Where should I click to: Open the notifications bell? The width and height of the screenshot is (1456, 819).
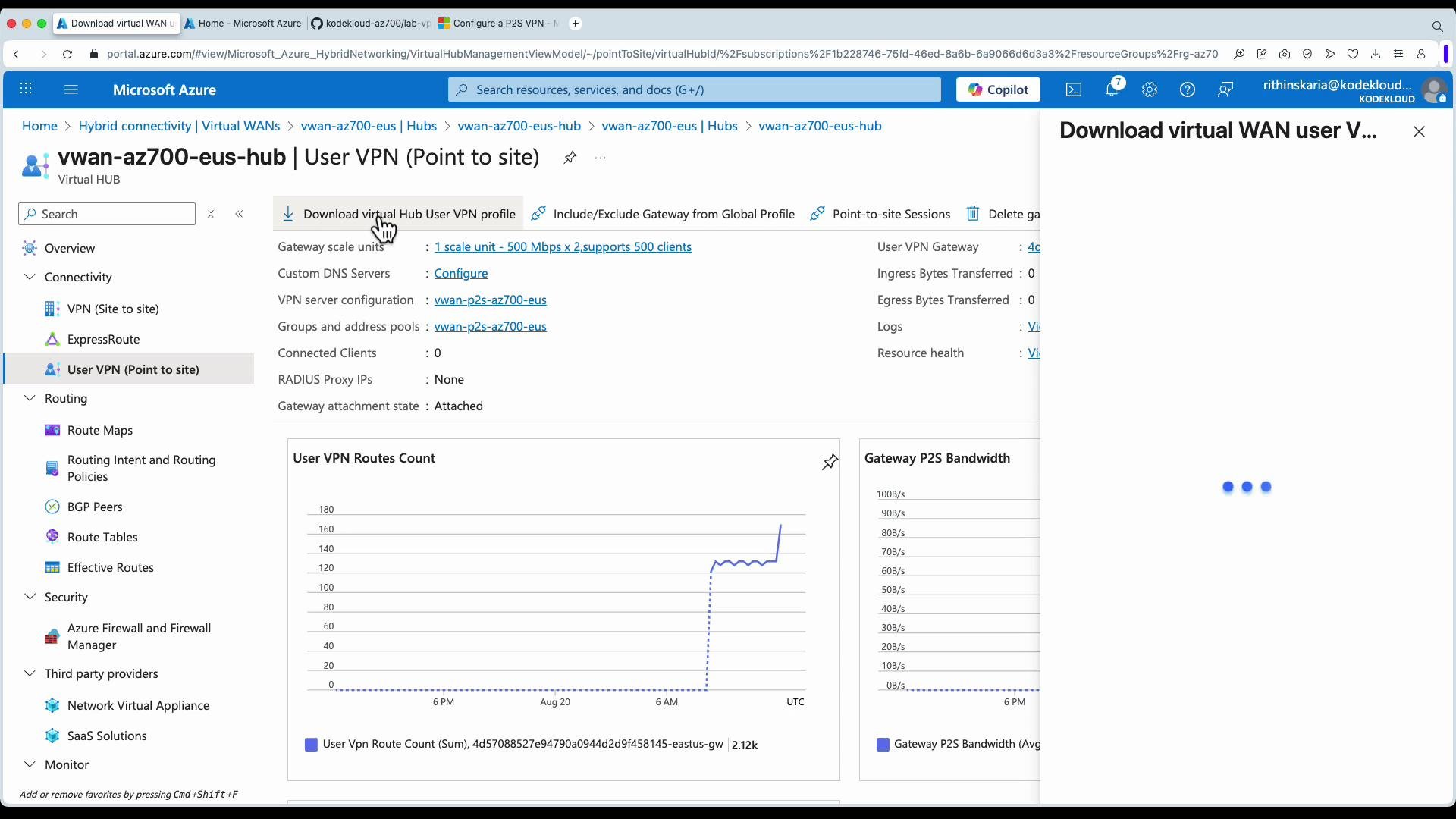coord(1112,89)
